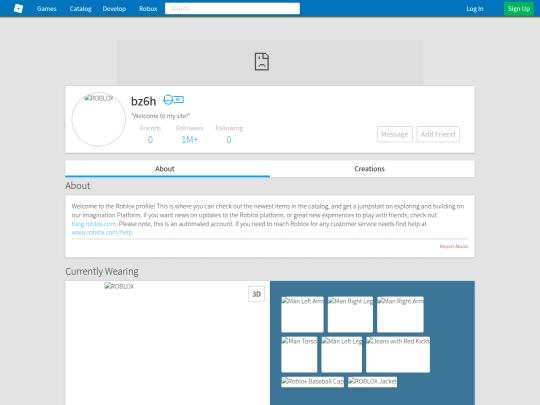This screenshot has height=405, width=540.
Task: Open the Friends count 0
Action: point(150,139)
